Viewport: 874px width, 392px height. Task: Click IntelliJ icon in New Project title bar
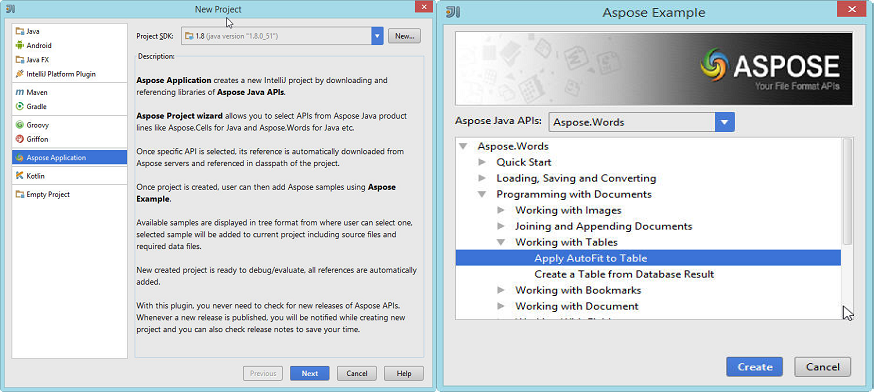(x=10, y=9)
